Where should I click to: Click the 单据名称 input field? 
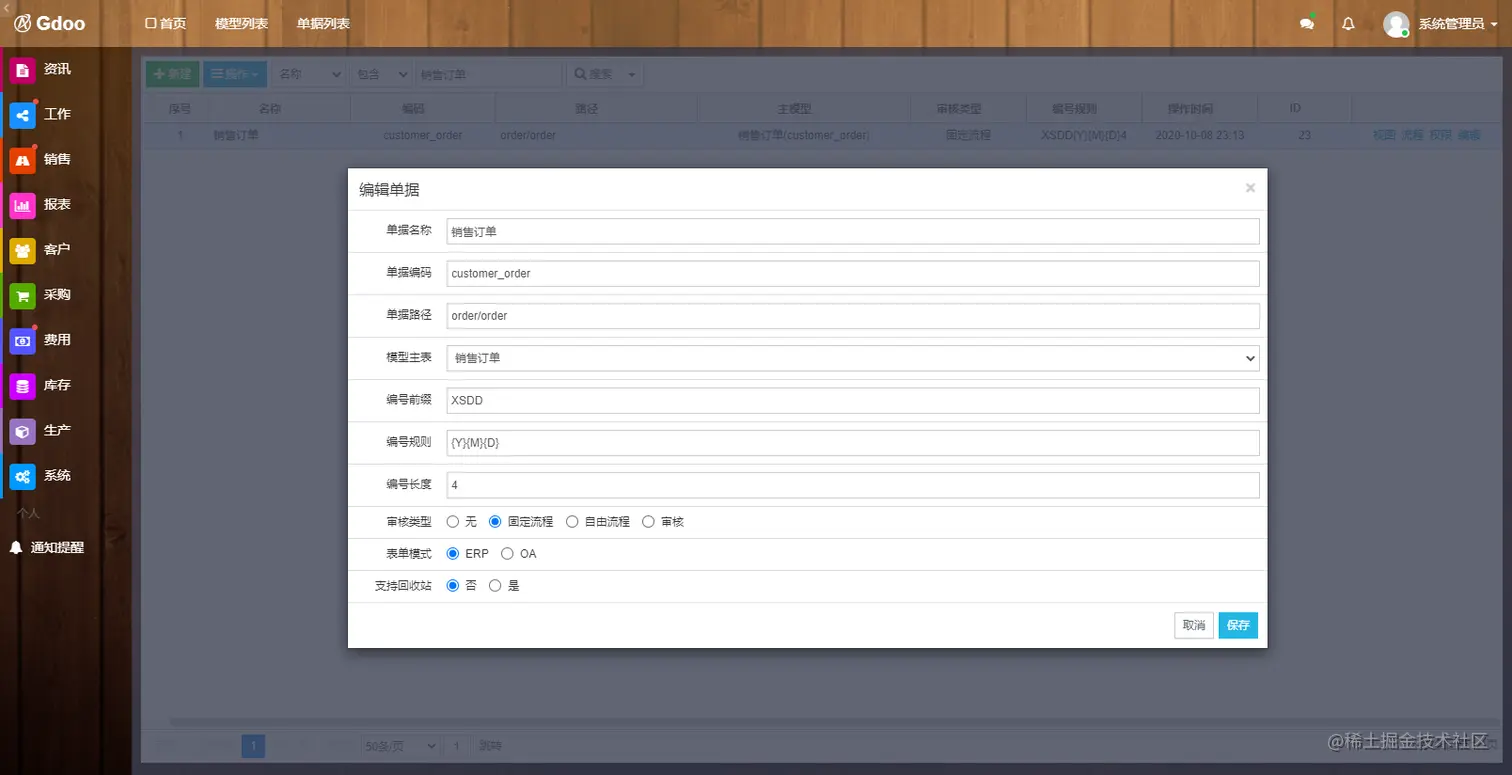tap(853, 231)
